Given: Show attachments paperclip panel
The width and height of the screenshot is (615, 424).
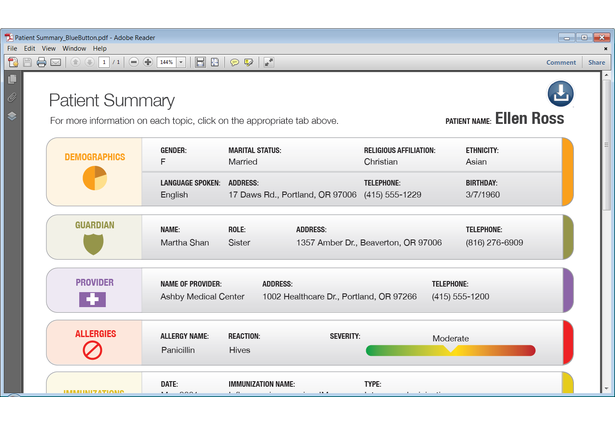Looking at the screenshot, I should pos(12,97).
